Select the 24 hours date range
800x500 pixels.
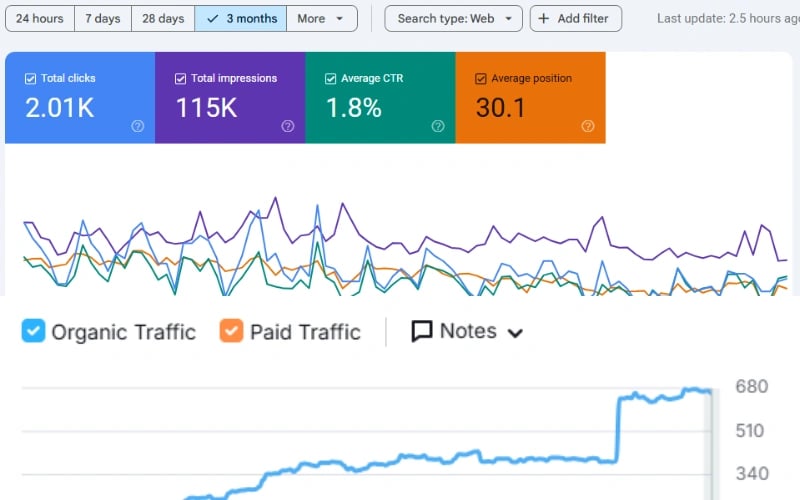[40, 18]
